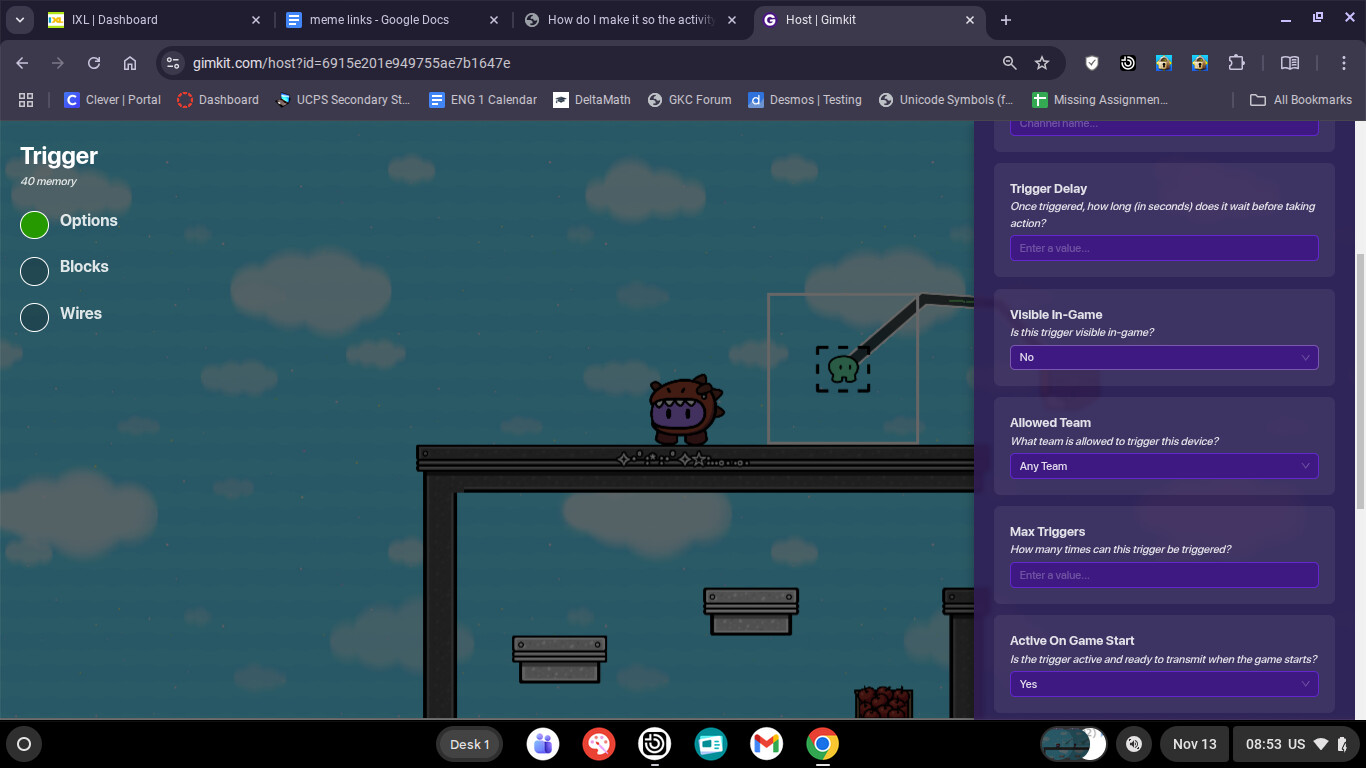Focus the Max Triggers value field
This screenshot has width=1366, height=768.
1163,575
